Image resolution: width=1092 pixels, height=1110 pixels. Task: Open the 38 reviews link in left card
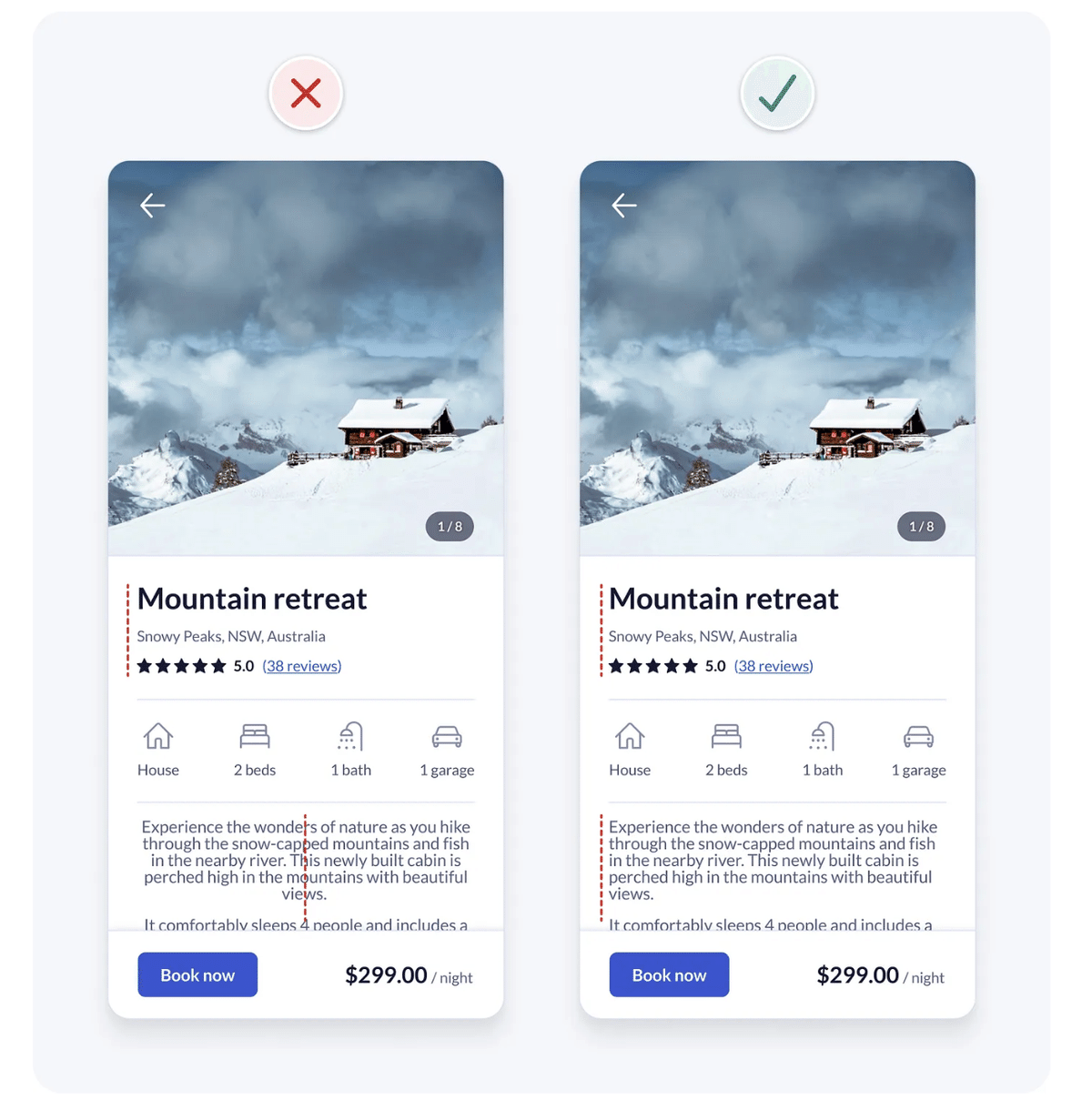coord(302,666)
